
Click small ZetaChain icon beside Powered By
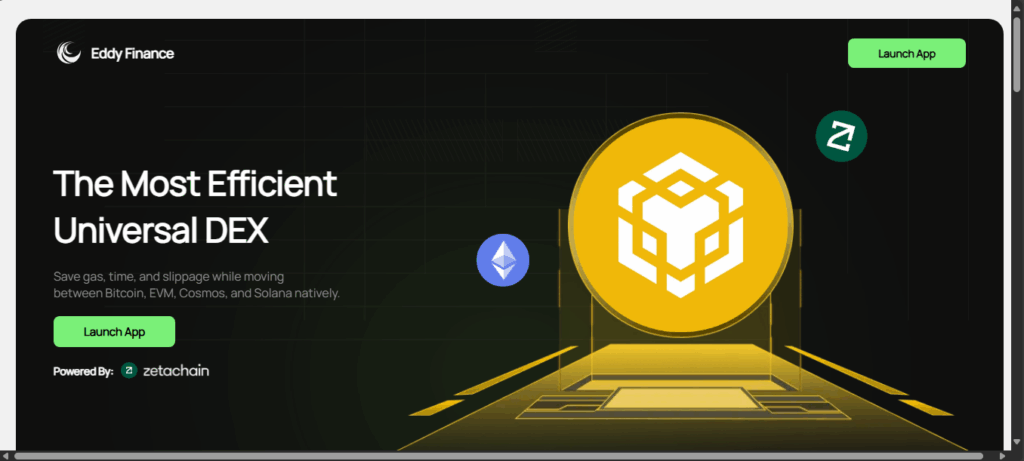coord(129,371)
